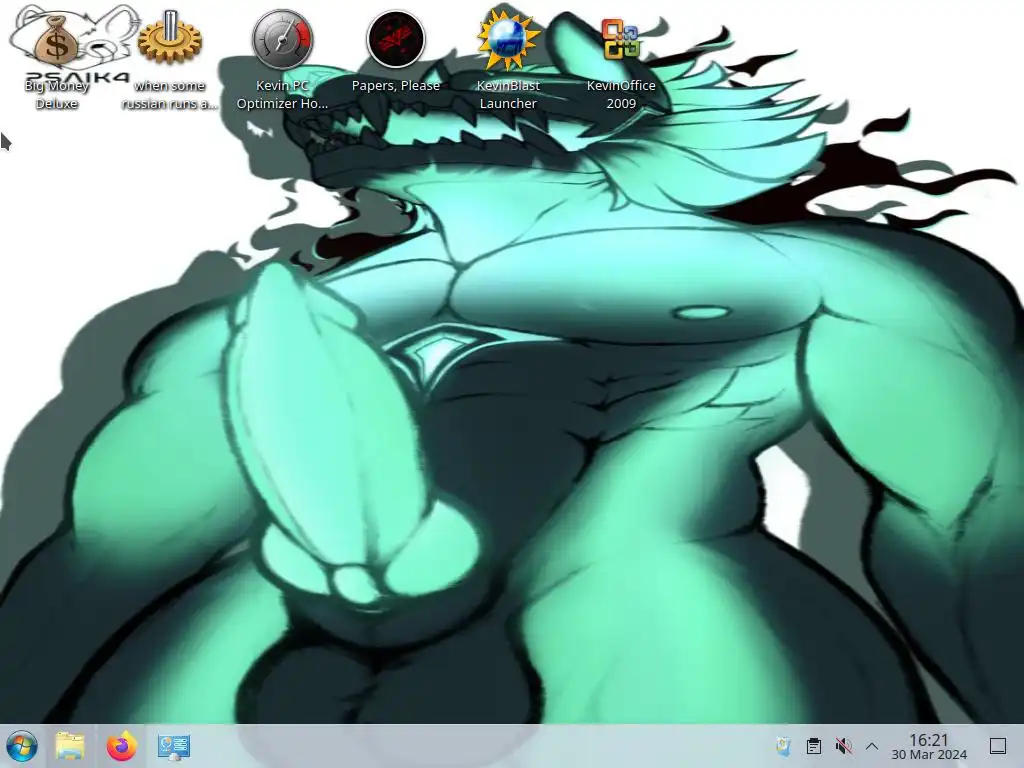
Task: Click the blue flag tray icon
Action: [783, 746]
